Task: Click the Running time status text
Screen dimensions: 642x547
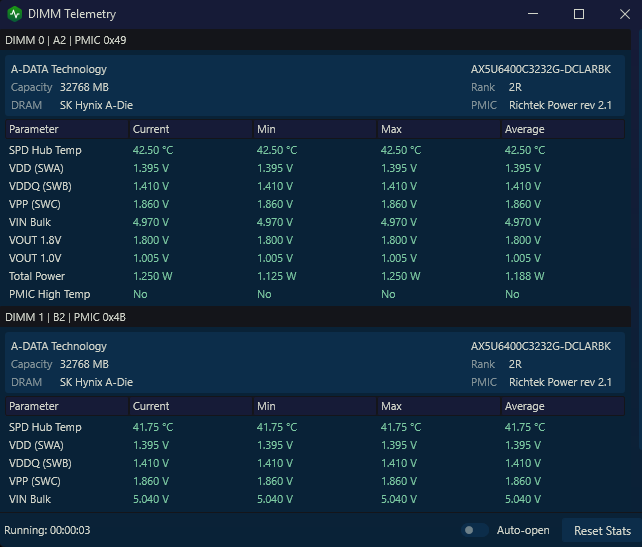Action: [47, 530]
